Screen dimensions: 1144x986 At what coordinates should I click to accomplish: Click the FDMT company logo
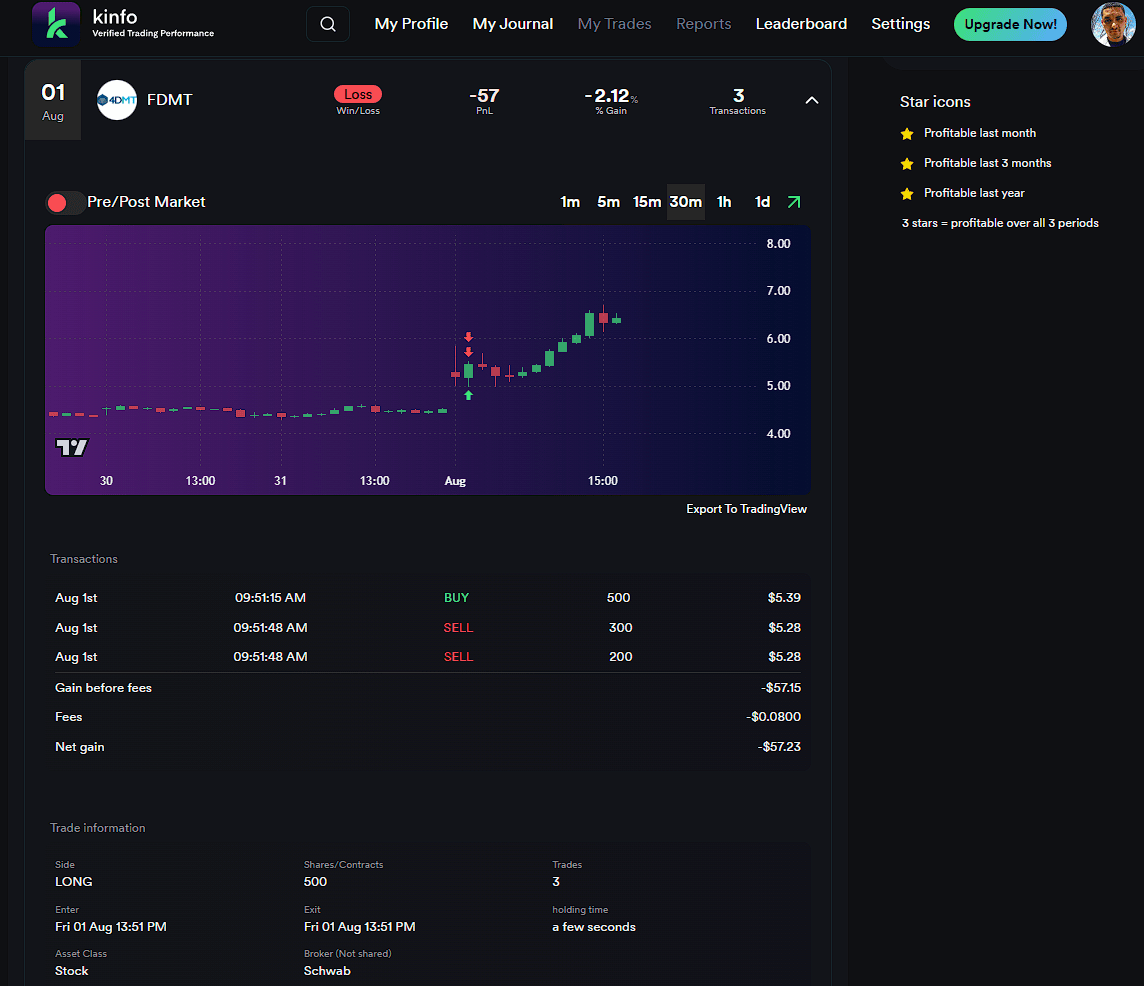[117, 100]
